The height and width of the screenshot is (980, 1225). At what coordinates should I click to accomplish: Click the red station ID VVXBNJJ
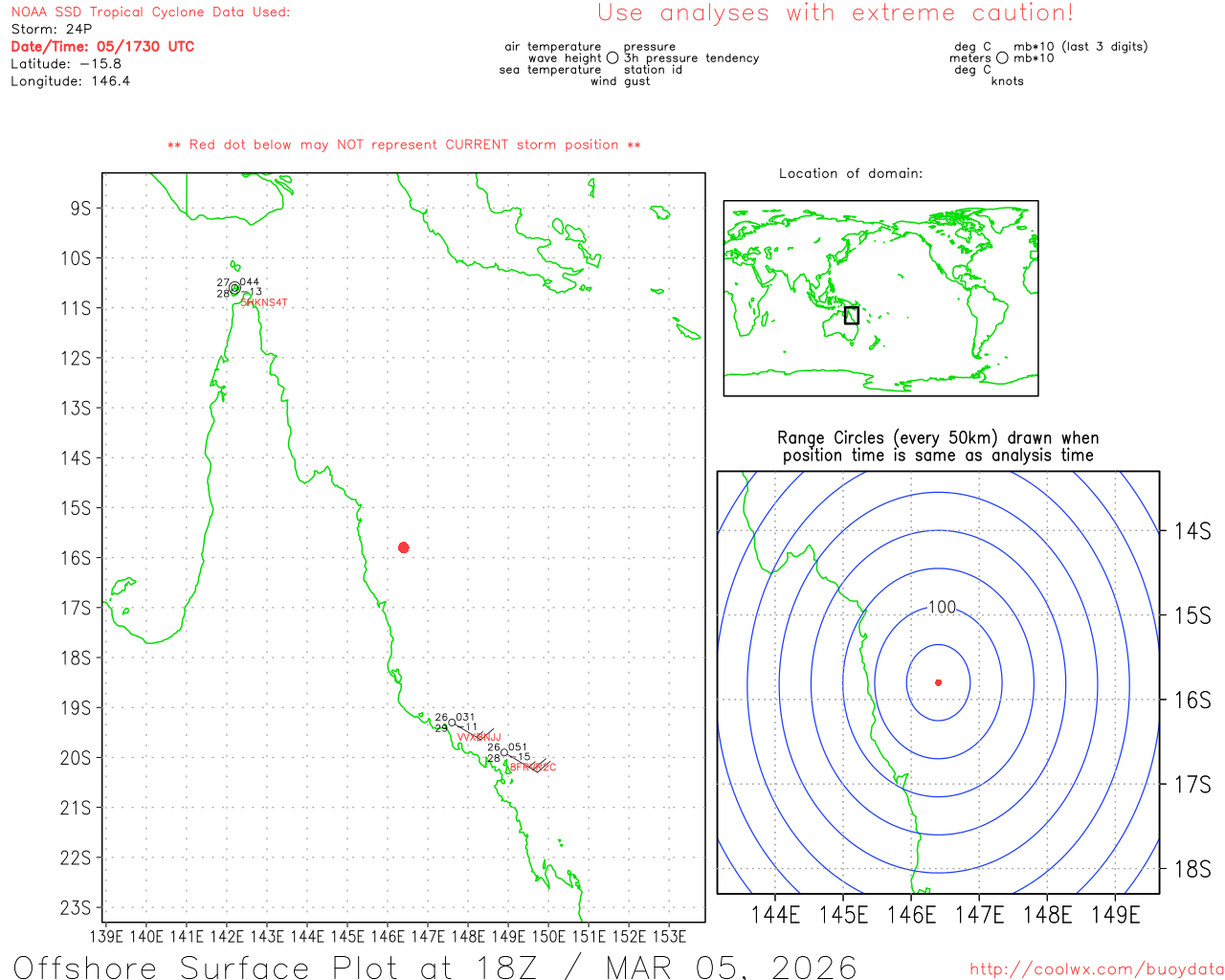pos(479,737)
